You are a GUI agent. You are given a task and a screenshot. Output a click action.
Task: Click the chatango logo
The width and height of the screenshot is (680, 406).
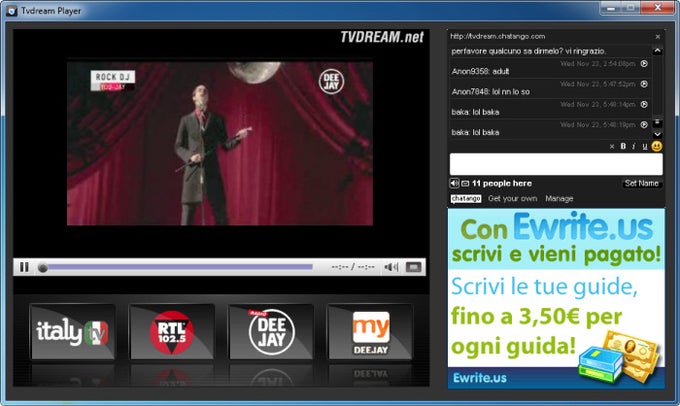point(466,199)
